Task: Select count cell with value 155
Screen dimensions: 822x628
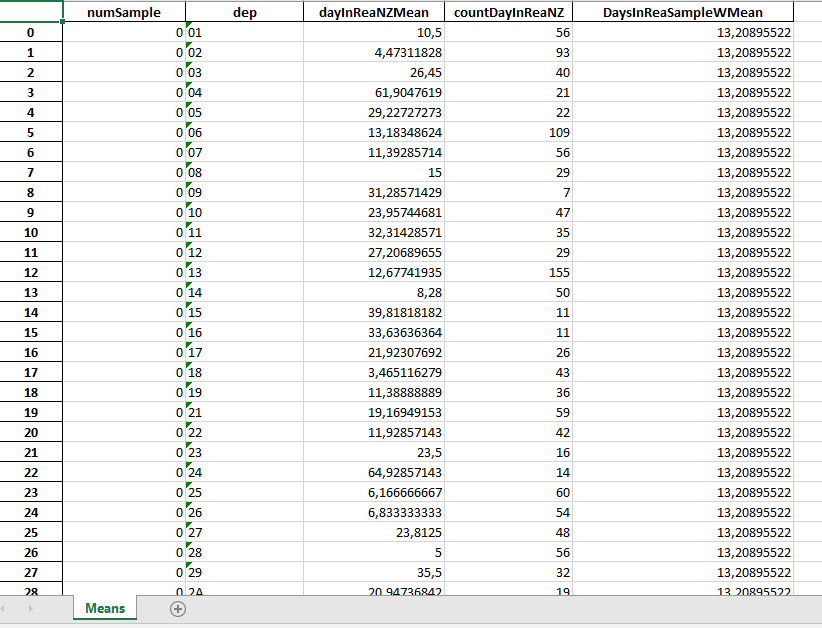Action: coord(509,273)
